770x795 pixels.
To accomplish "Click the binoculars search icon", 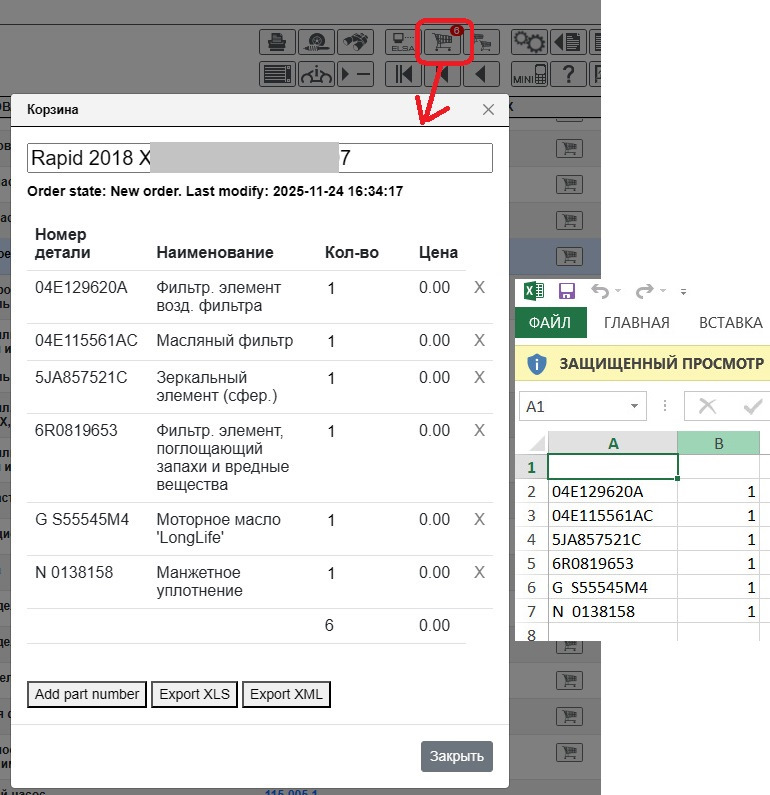I will (356, 42).
